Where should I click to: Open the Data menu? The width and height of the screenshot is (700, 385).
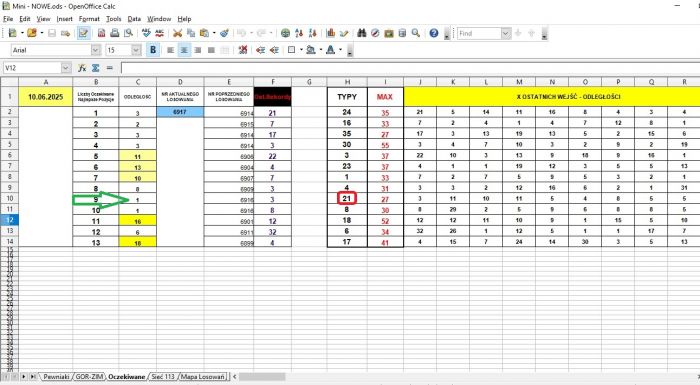pyautogui.click(x=134, y=19)
